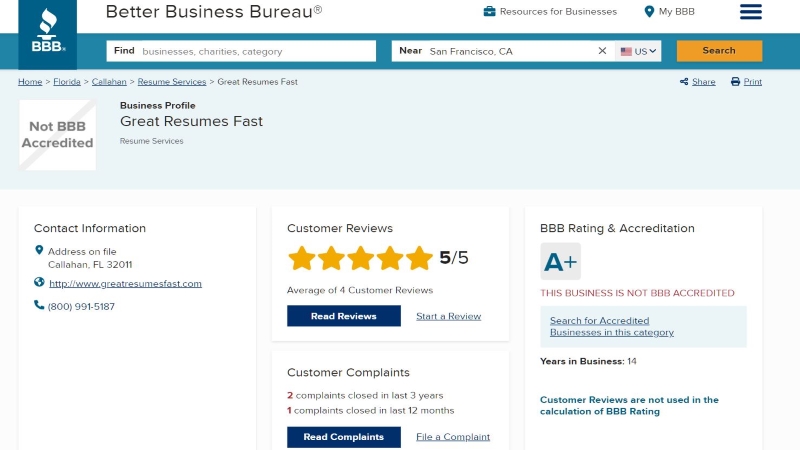The width and height of the screenshot is (800, 450).
Task: Click 'Callahan, FL 32011' address text
Action: coord(90,265)
